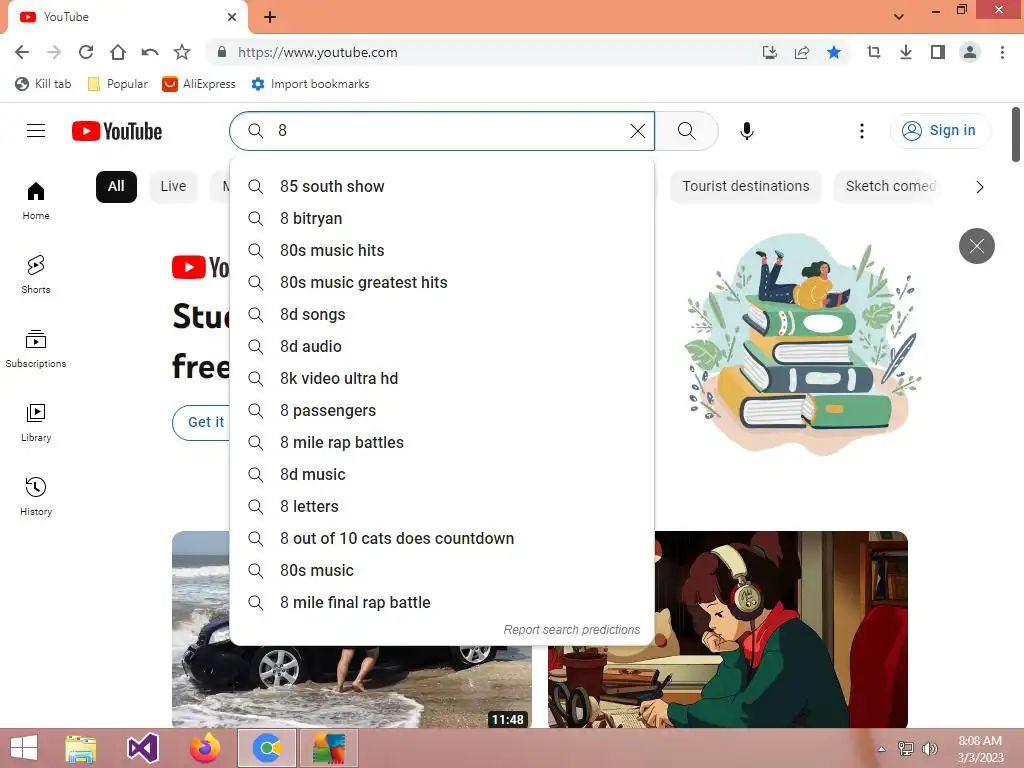Open History from the sidebar
The width and height of the screenshot is (1024, 768).
click(x=36, y=496)
